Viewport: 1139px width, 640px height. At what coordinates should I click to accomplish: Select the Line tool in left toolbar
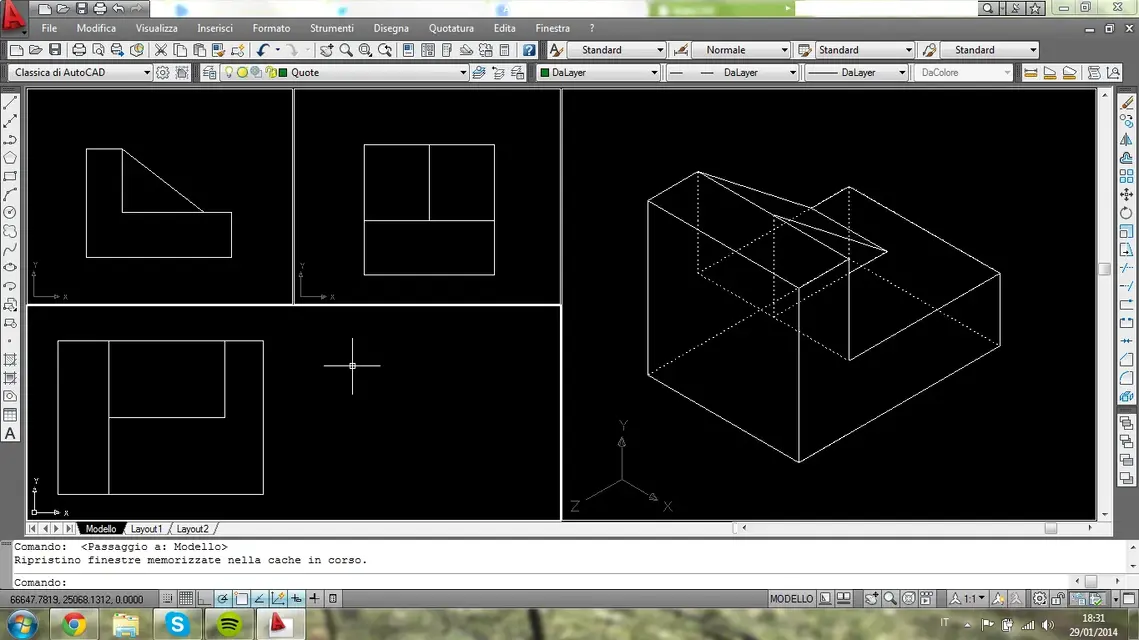point(10,102)
